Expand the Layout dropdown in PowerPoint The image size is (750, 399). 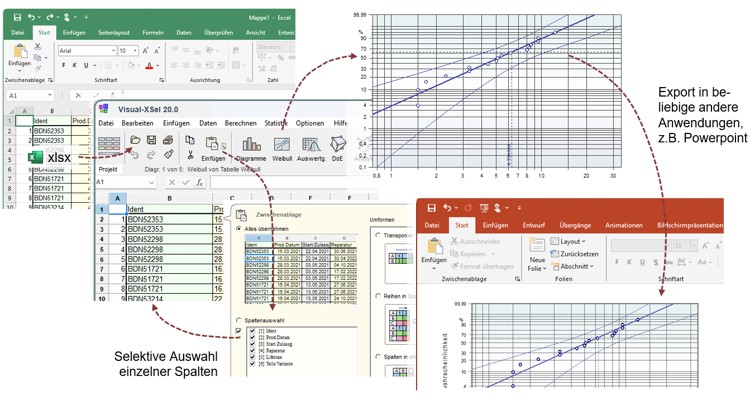click(568, 242)
